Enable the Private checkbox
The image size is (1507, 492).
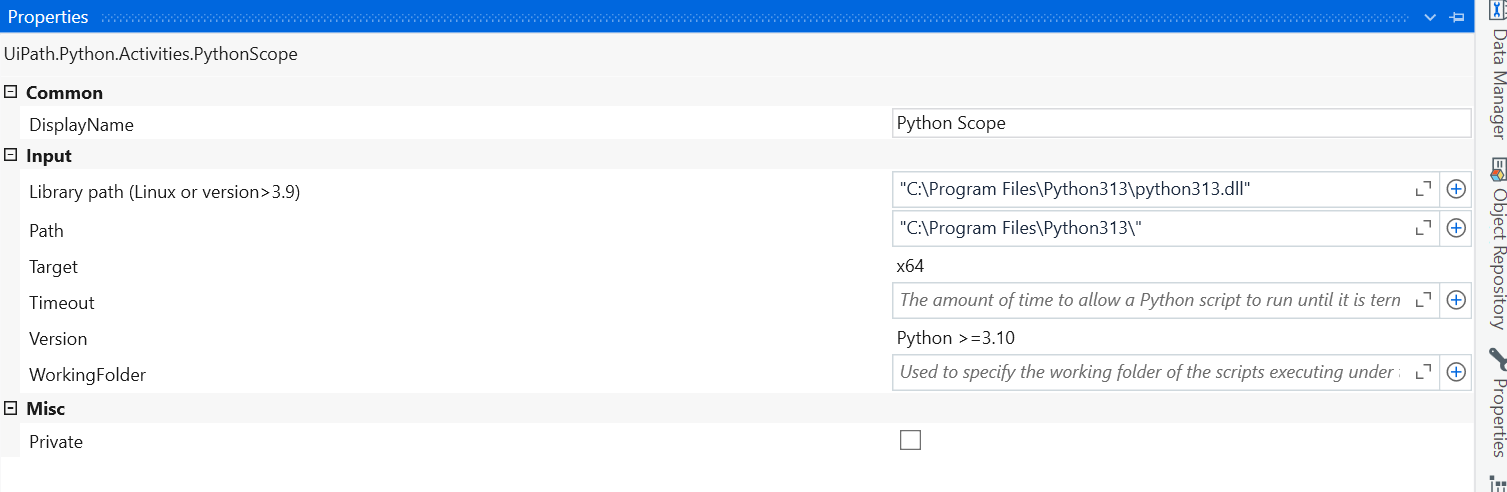coord(910,440)
